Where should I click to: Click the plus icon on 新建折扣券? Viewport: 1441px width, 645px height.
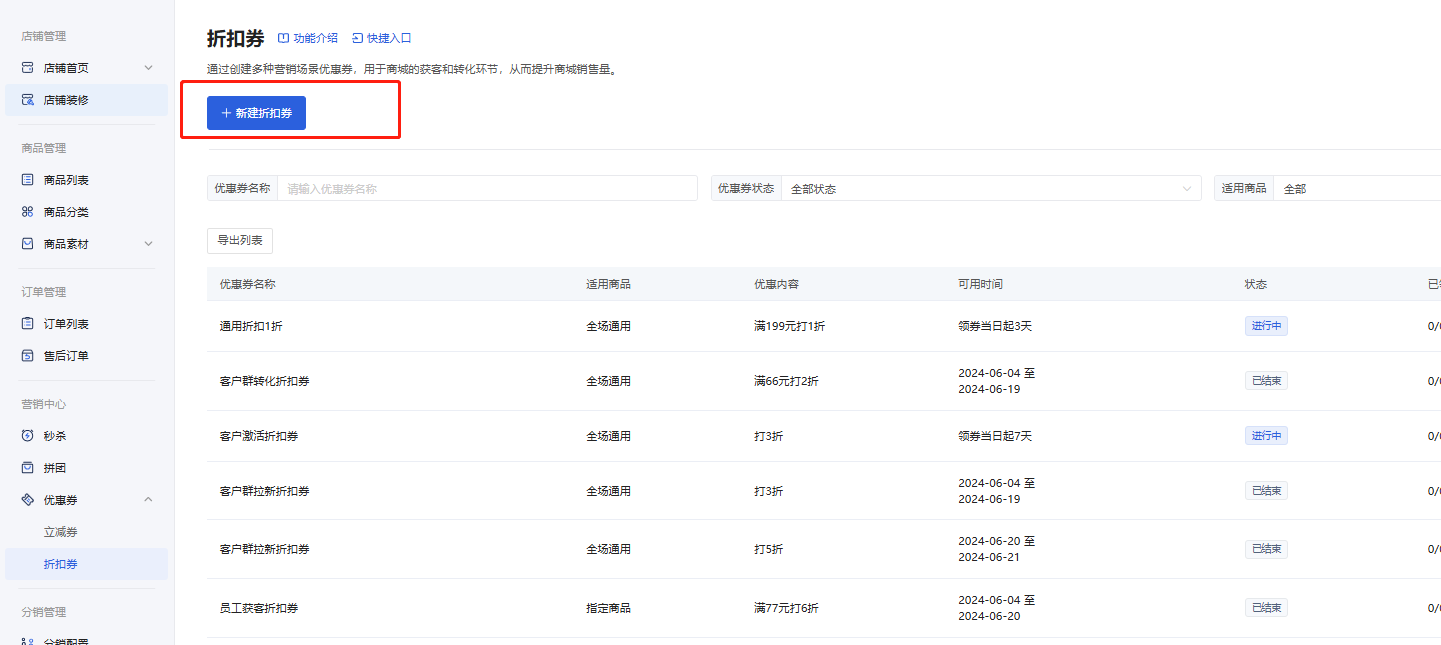(226, 114)
